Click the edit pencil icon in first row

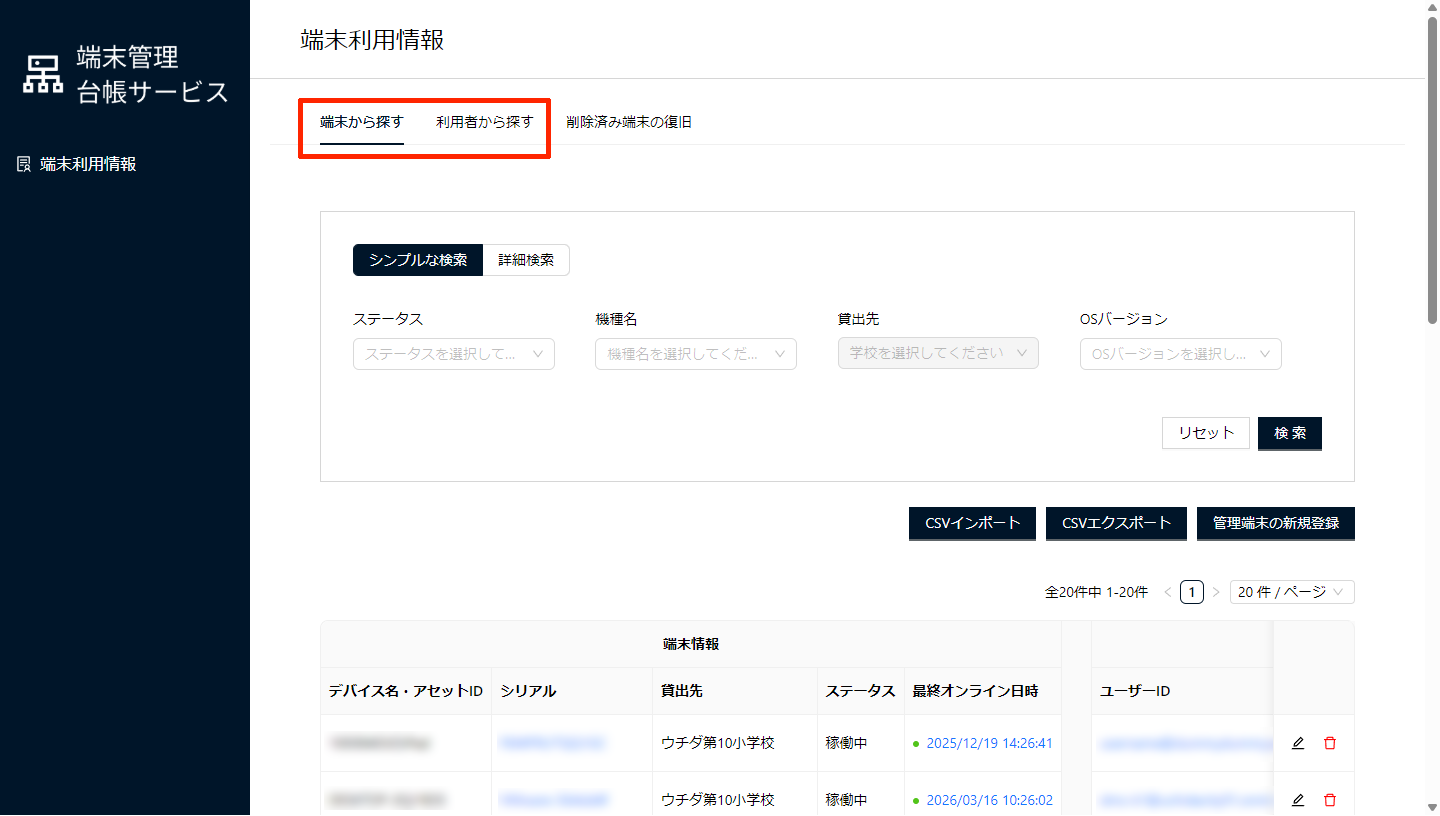tap(1298, 743)
